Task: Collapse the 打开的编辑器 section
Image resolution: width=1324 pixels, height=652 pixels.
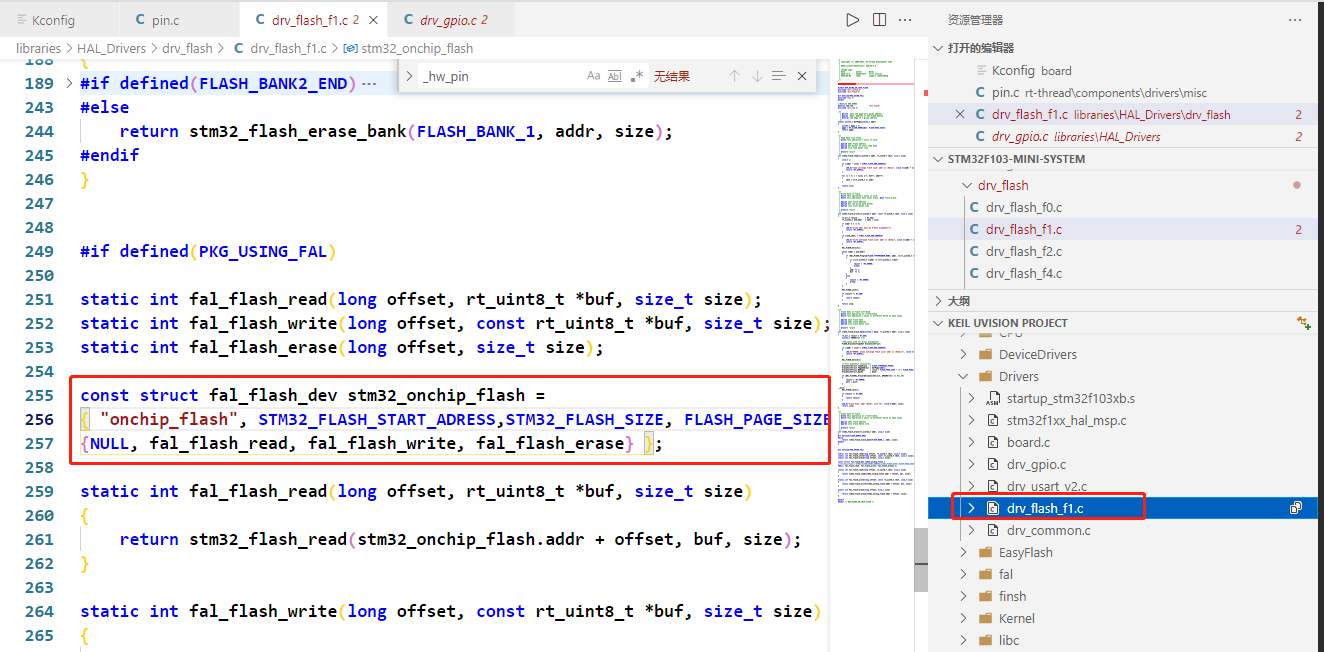Action: point(937,48)
